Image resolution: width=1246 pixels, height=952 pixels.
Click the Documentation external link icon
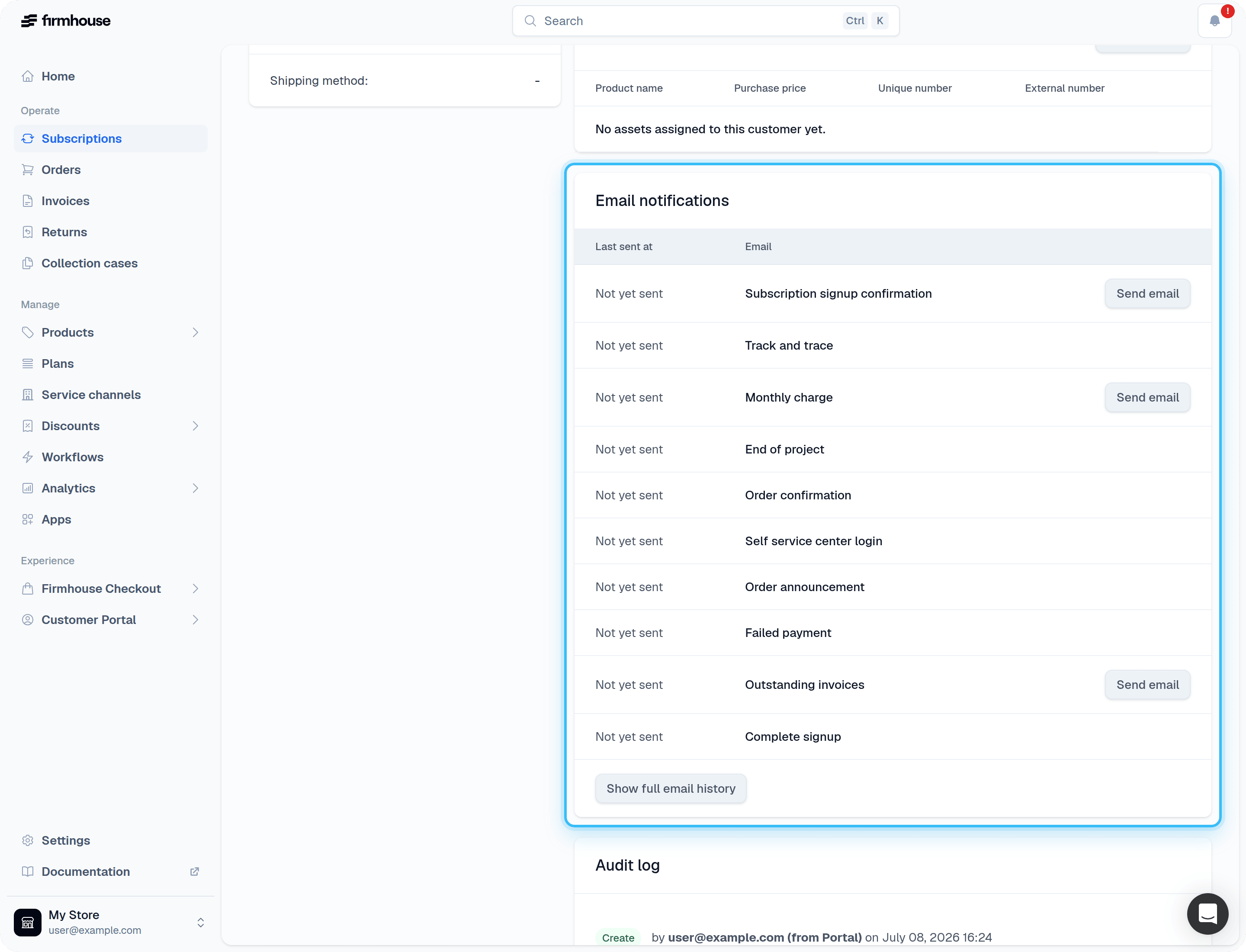coord(194,871)
